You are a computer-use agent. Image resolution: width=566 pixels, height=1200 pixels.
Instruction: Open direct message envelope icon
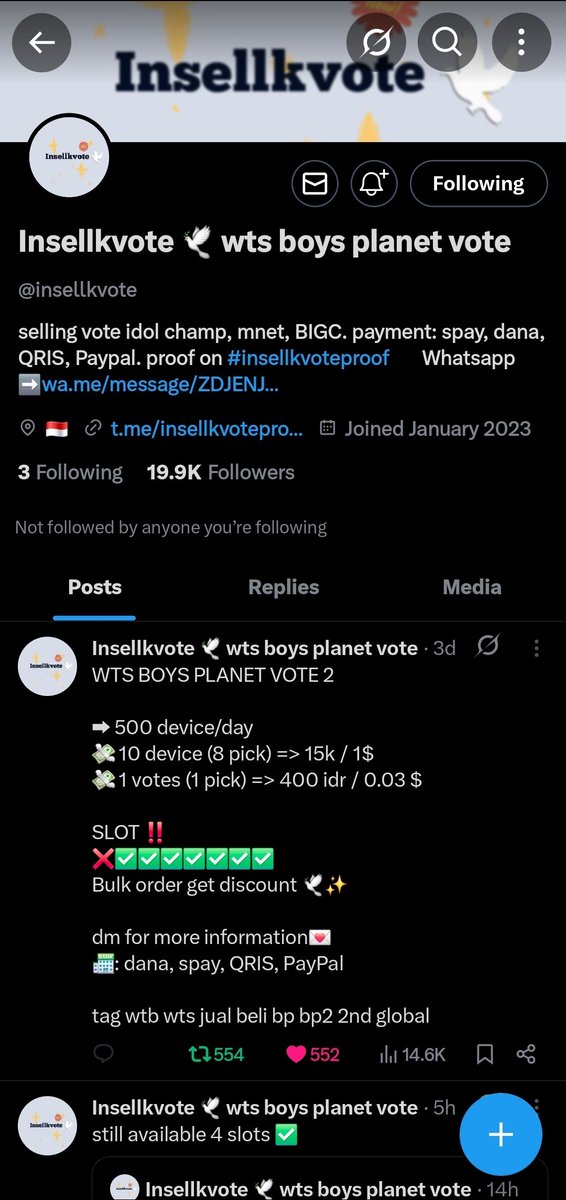[315, 184]
